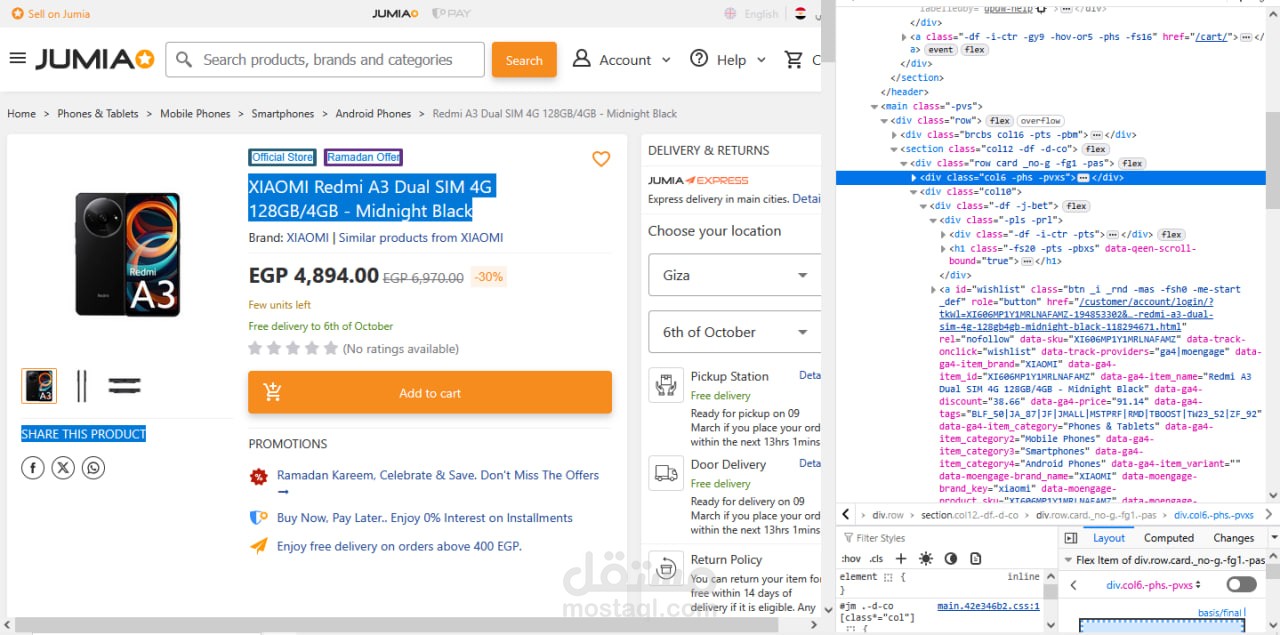
Task: Toggle the :hov pseudo-class panel
Action: 851,559
